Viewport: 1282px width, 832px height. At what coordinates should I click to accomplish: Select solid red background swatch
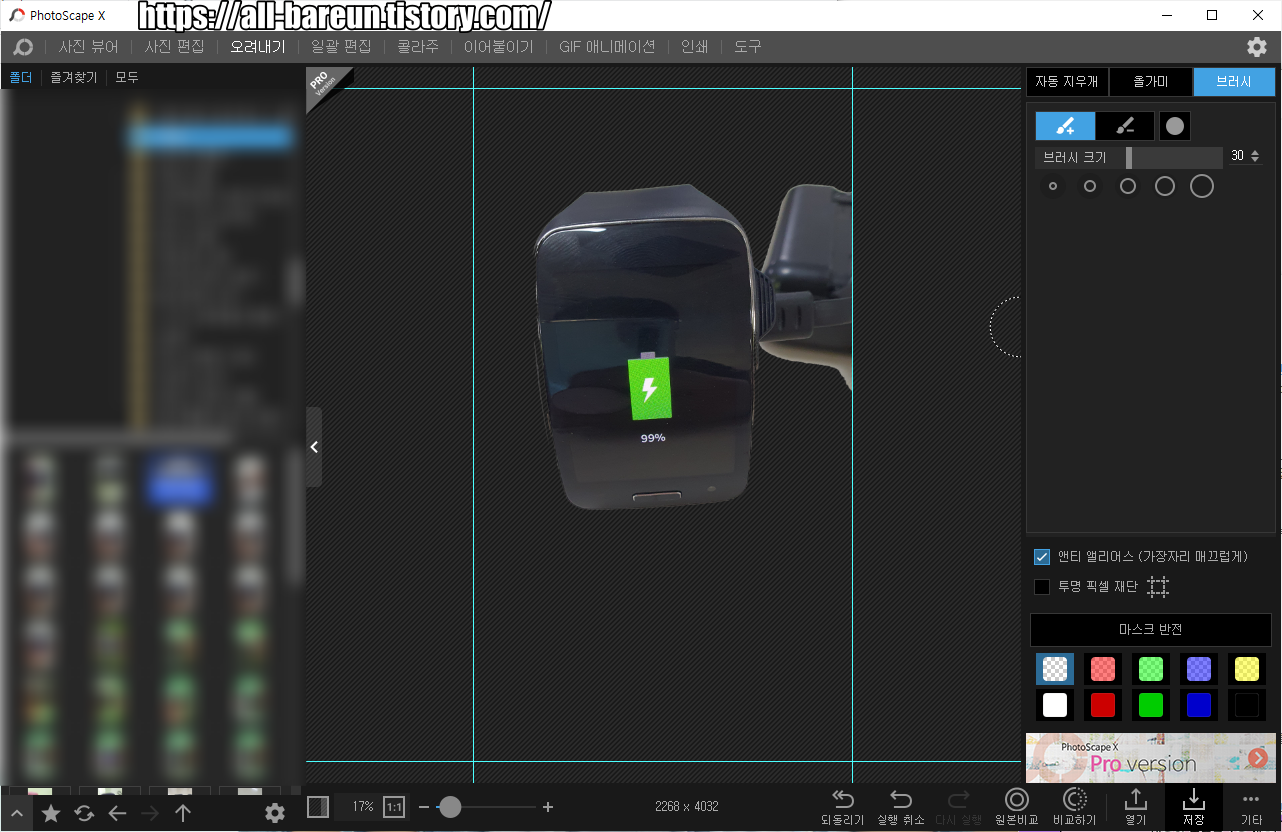click(1103, 705)
